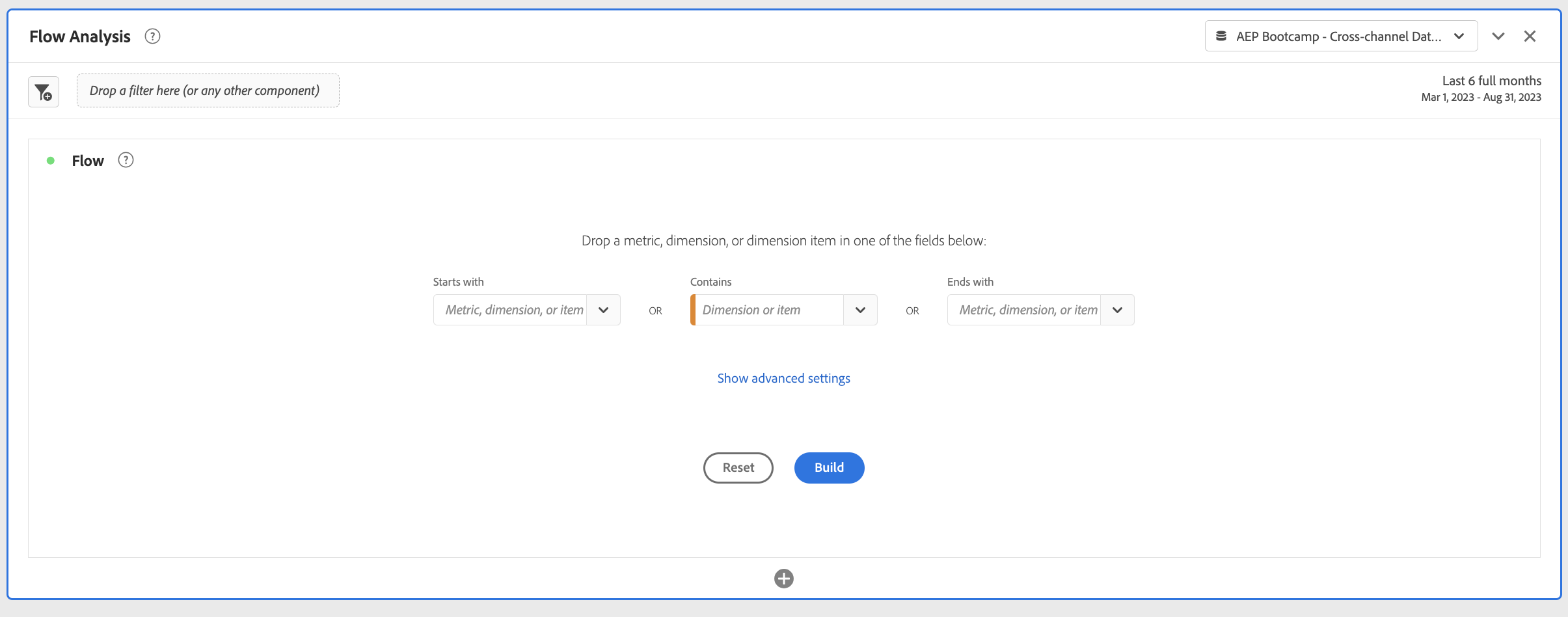The height and width of the screenshot is (617, 1568).
Task: Open the AEP Bootcamp data view dropdown
Action: pos(1341,36)
